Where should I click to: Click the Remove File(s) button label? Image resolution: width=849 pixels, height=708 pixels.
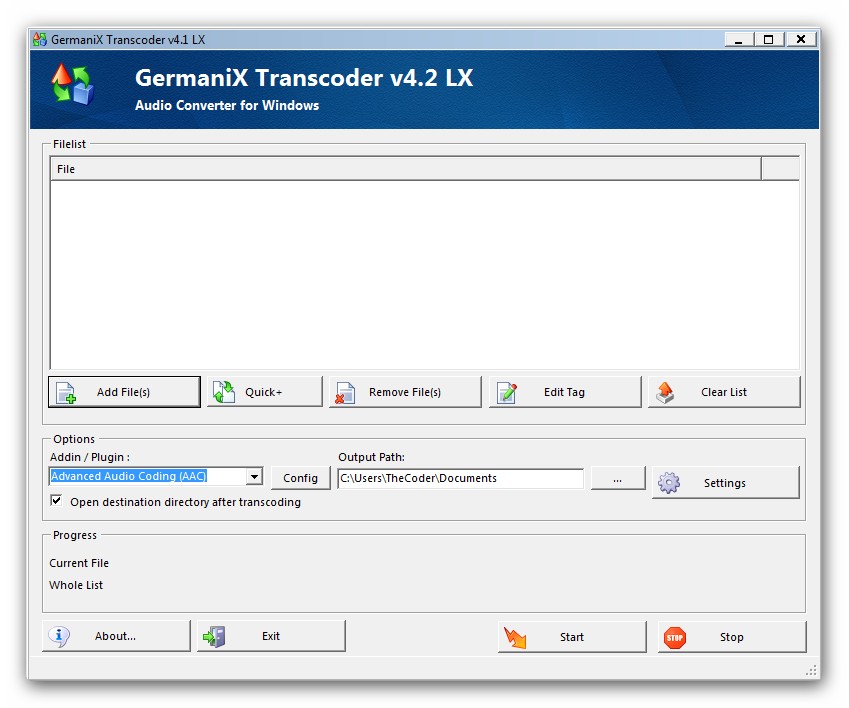click(405, 392)
